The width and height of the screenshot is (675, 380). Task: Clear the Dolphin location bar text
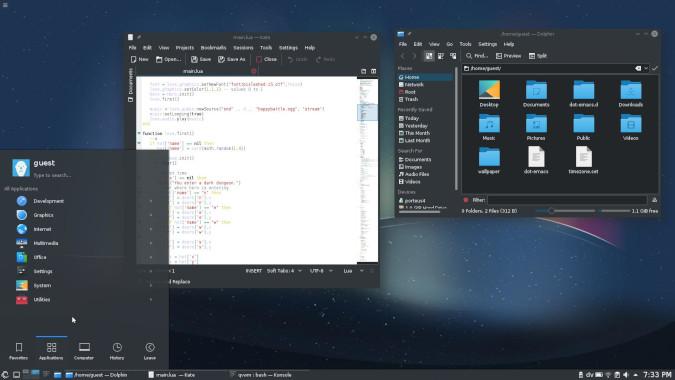(x=638, y=68)
